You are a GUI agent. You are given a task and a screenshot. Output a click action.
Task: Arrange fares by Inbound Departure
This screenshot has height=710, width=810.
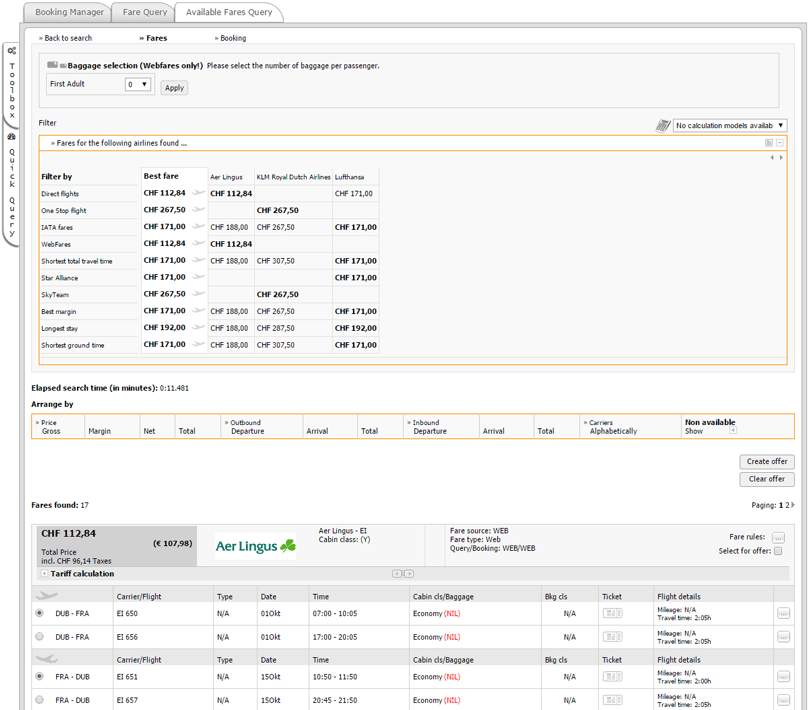tap(430, 431)
